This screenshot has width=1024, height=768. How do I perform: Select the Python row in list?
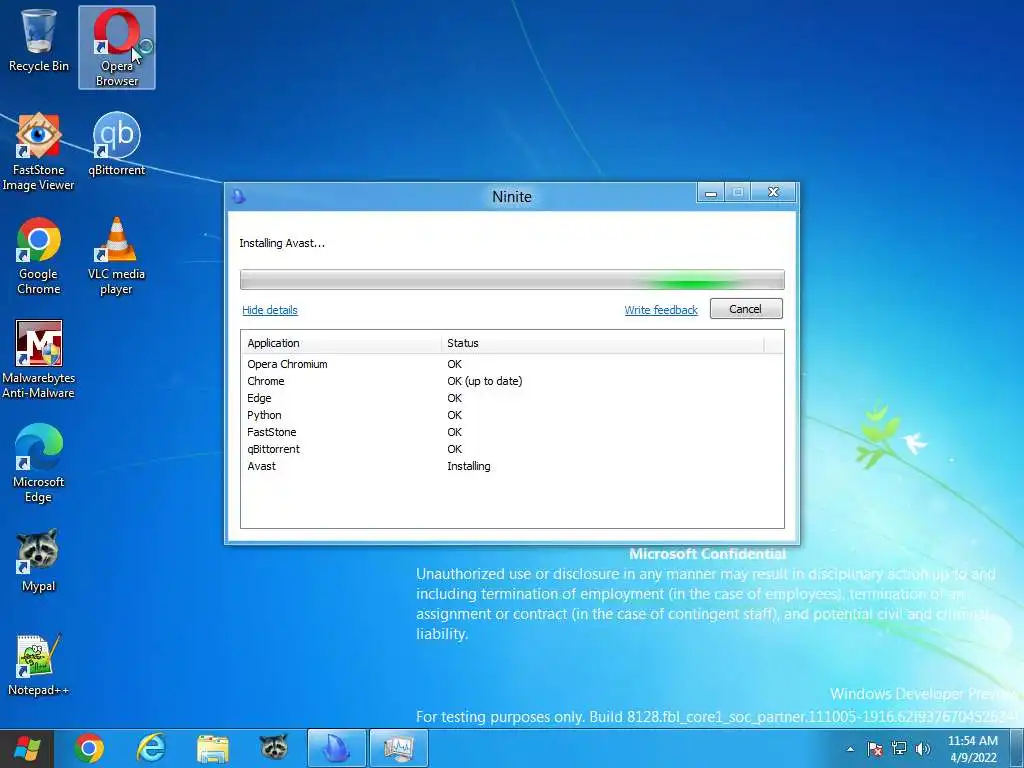click(x=512, y=415)
